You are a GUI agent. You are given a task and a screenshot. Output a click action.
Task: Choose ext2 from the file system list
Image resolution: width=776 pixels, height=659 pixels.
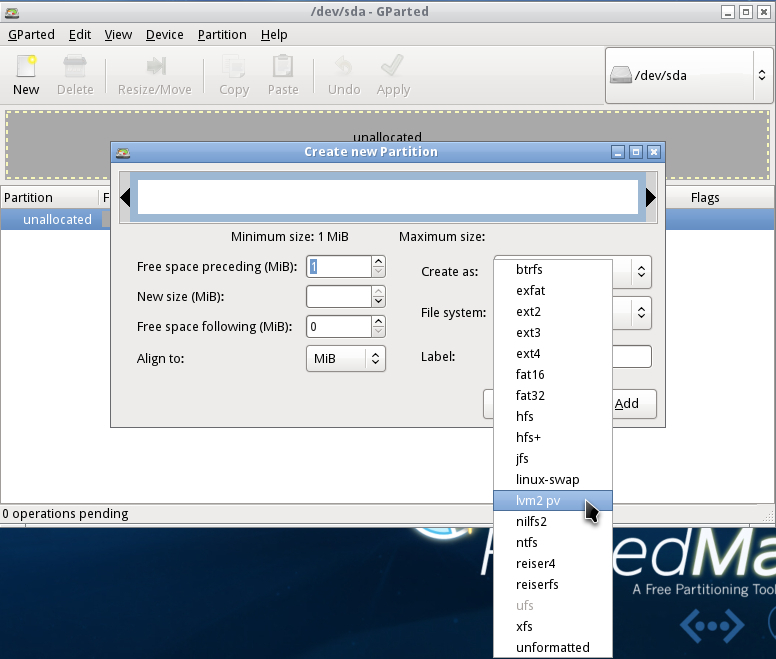pyautogui.click(x=553, y=311)
